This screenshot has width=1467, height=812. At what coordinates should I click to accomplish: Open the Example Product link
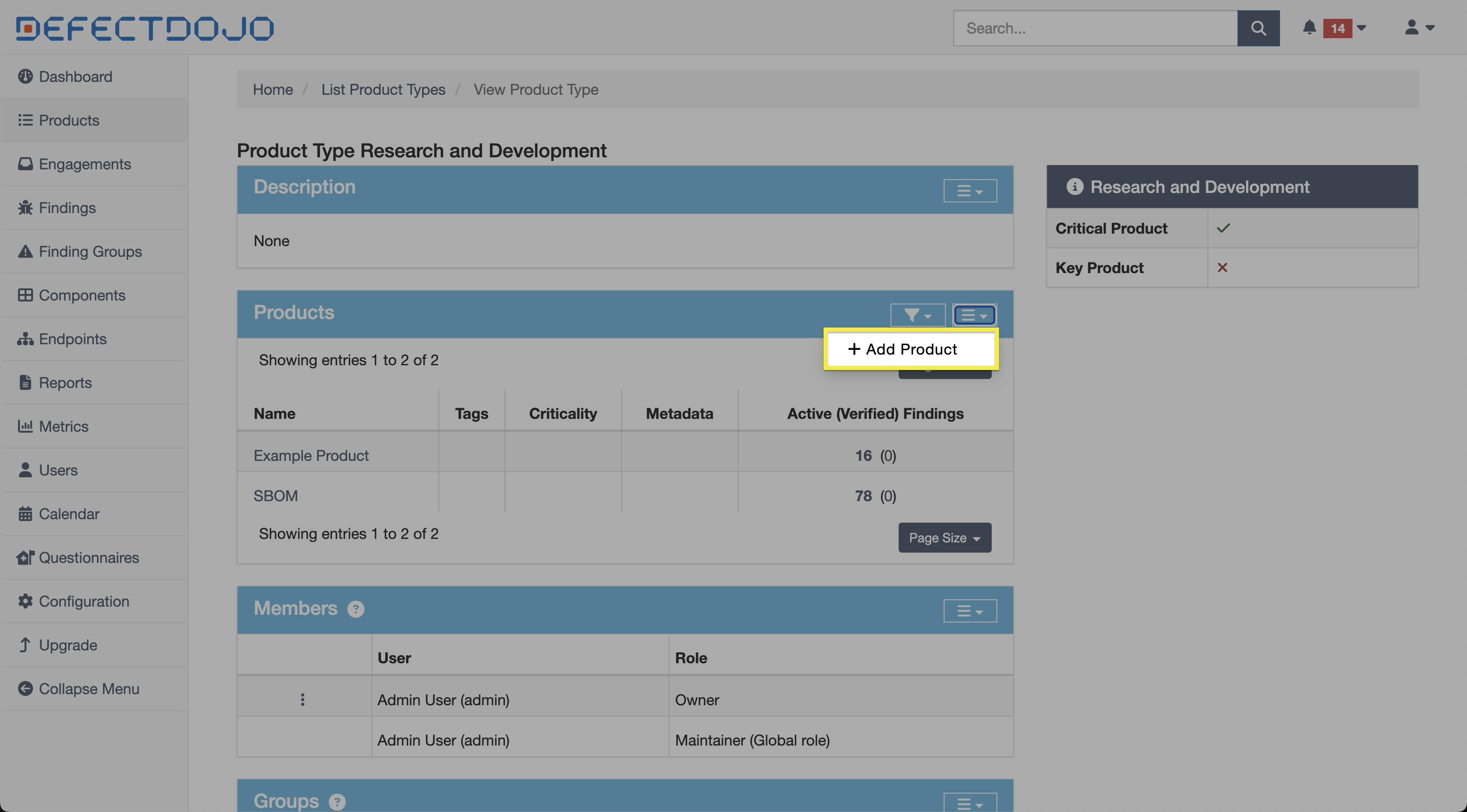coord(311,455)
